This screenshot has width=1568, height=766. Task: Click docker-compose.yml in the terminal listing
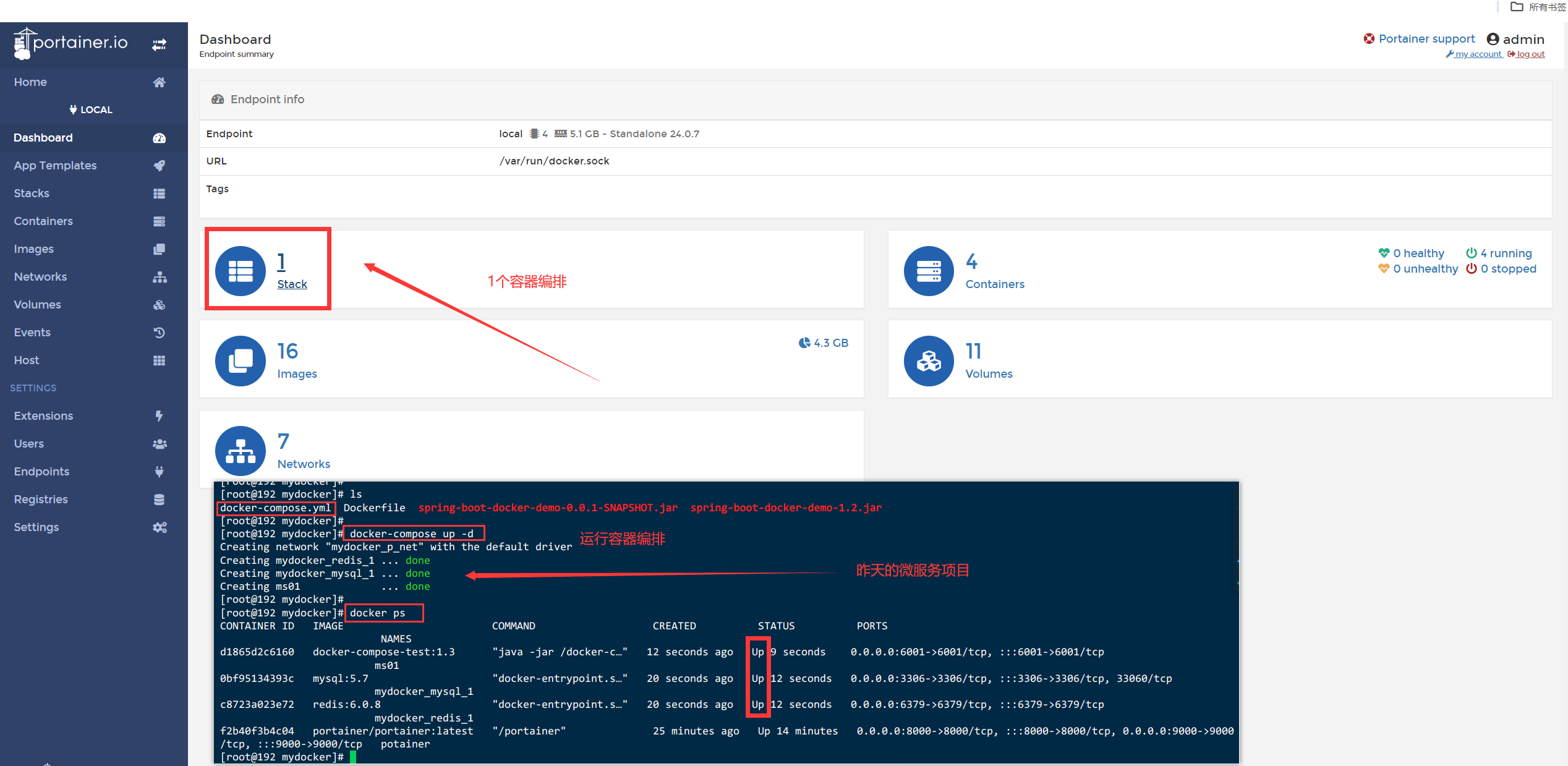click(x=276, y=508)
